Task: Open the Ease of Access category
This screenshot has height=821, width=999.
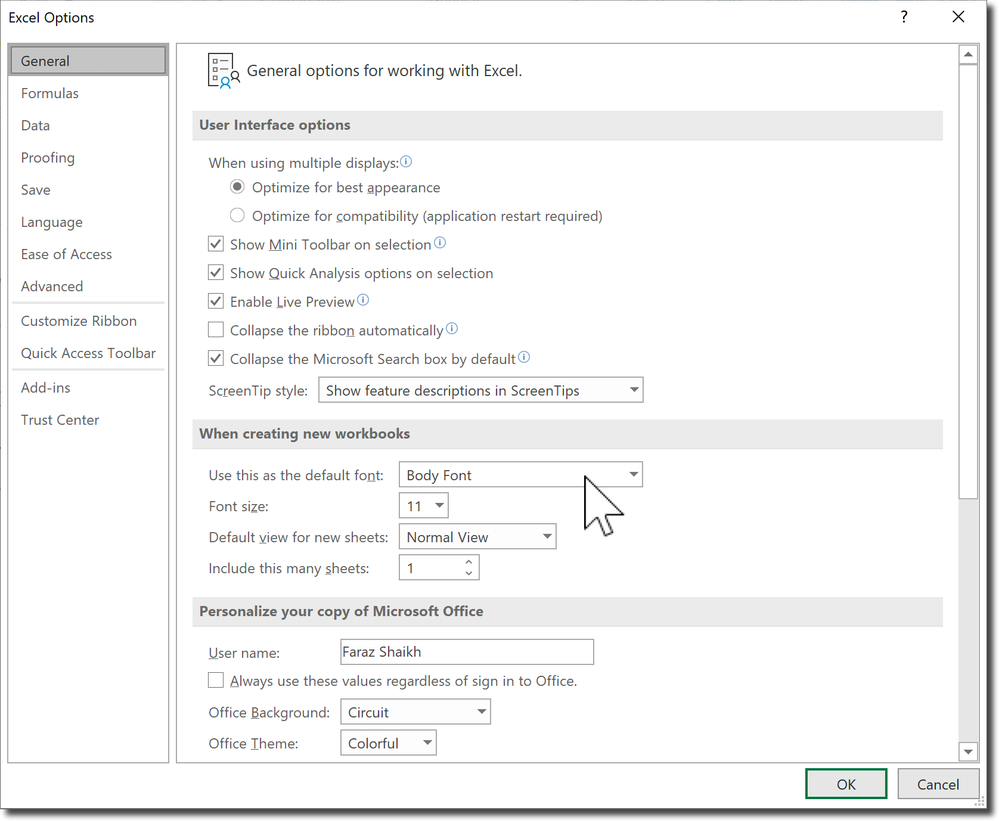Action: [88, 254]
